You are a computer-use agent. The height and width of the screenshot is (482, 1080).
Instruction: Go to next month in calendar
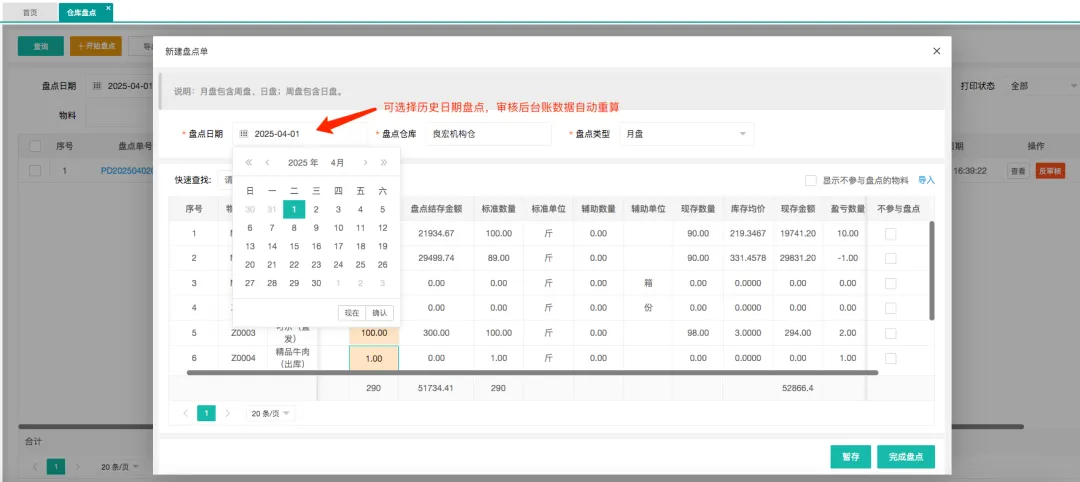tap(366, 162)
